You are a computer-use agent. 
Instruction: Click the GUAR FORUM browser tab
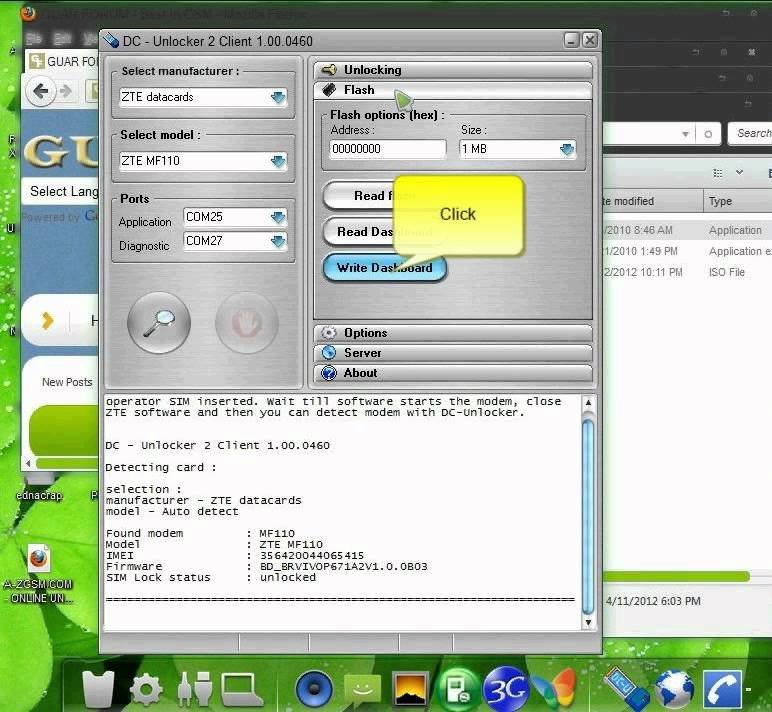tap(63, 62)
